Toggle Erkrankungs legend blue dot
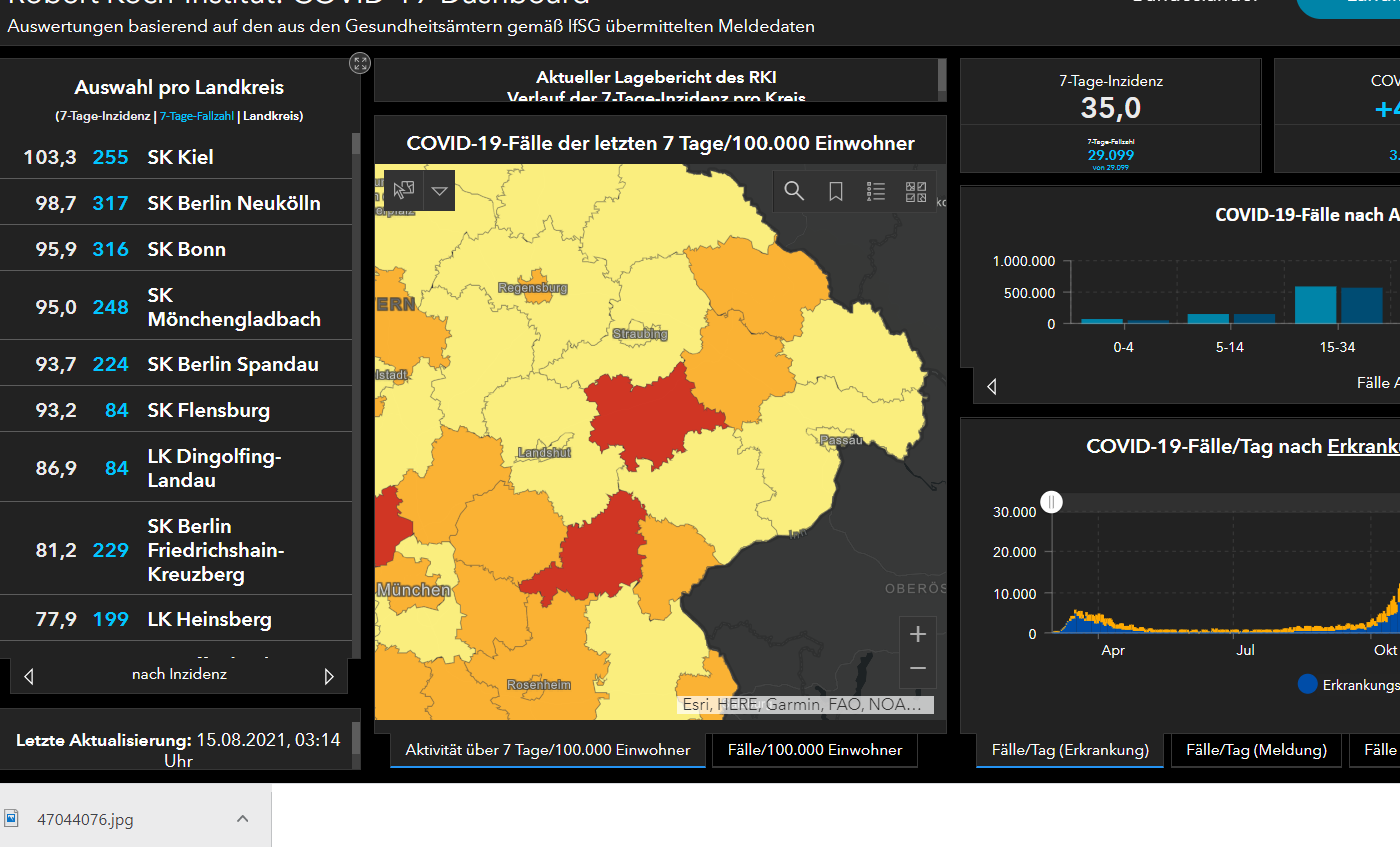 1307,685
